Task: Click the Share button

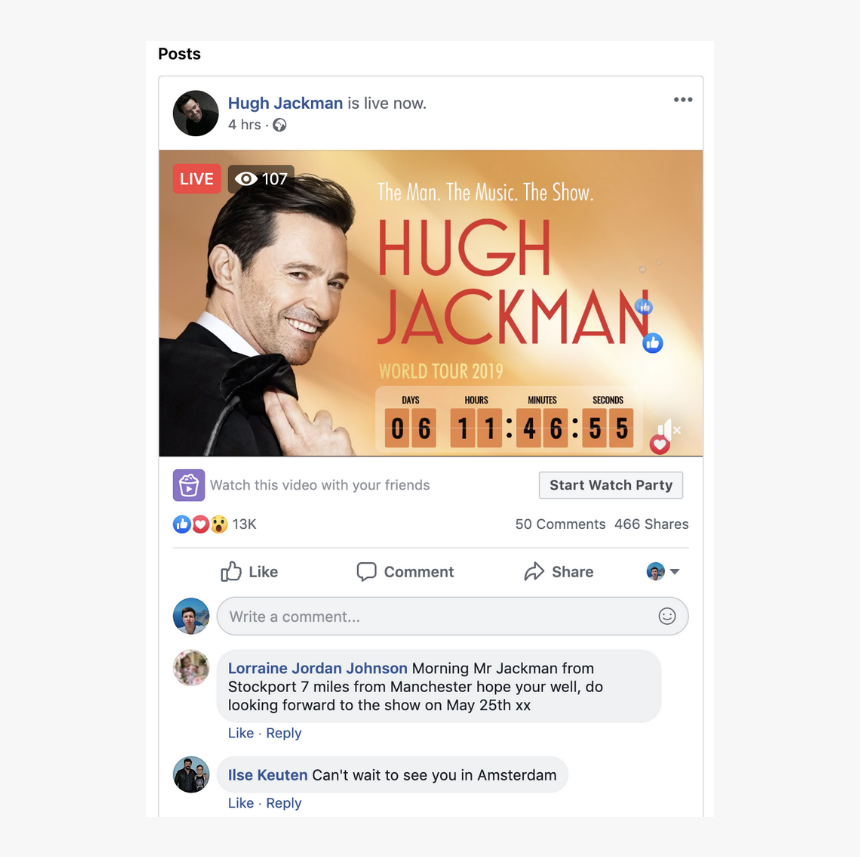Action: pos(558,572)
